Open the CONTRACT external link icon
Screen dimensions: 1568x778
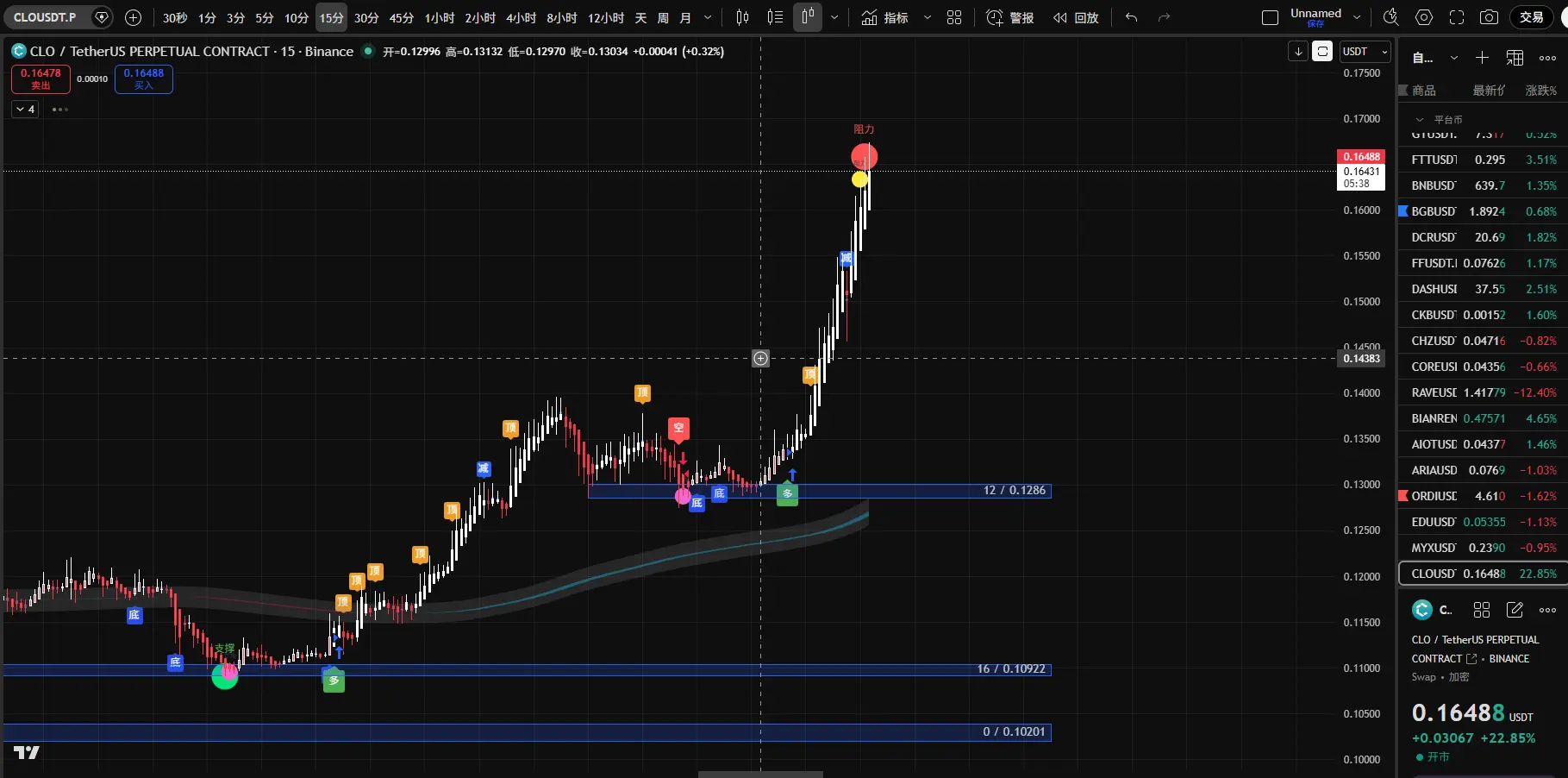[x=1471, y=659]
